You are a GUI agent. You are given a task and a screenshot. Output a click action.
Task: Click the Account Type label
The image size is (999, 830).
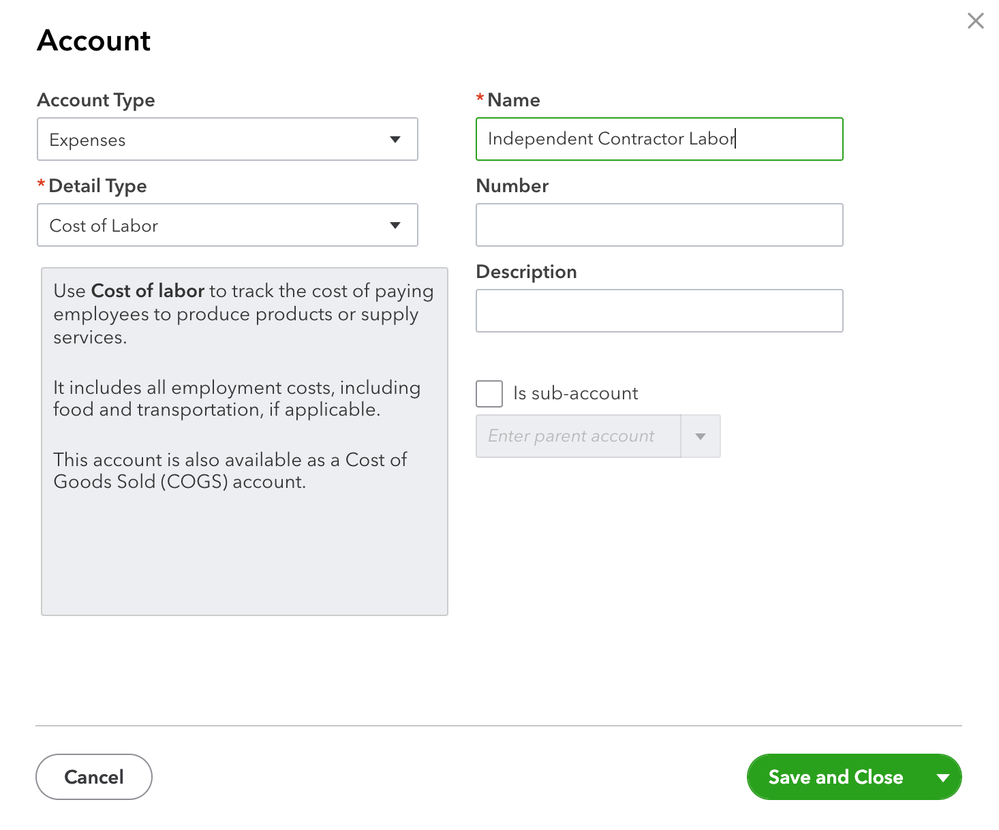click(96, 100)
